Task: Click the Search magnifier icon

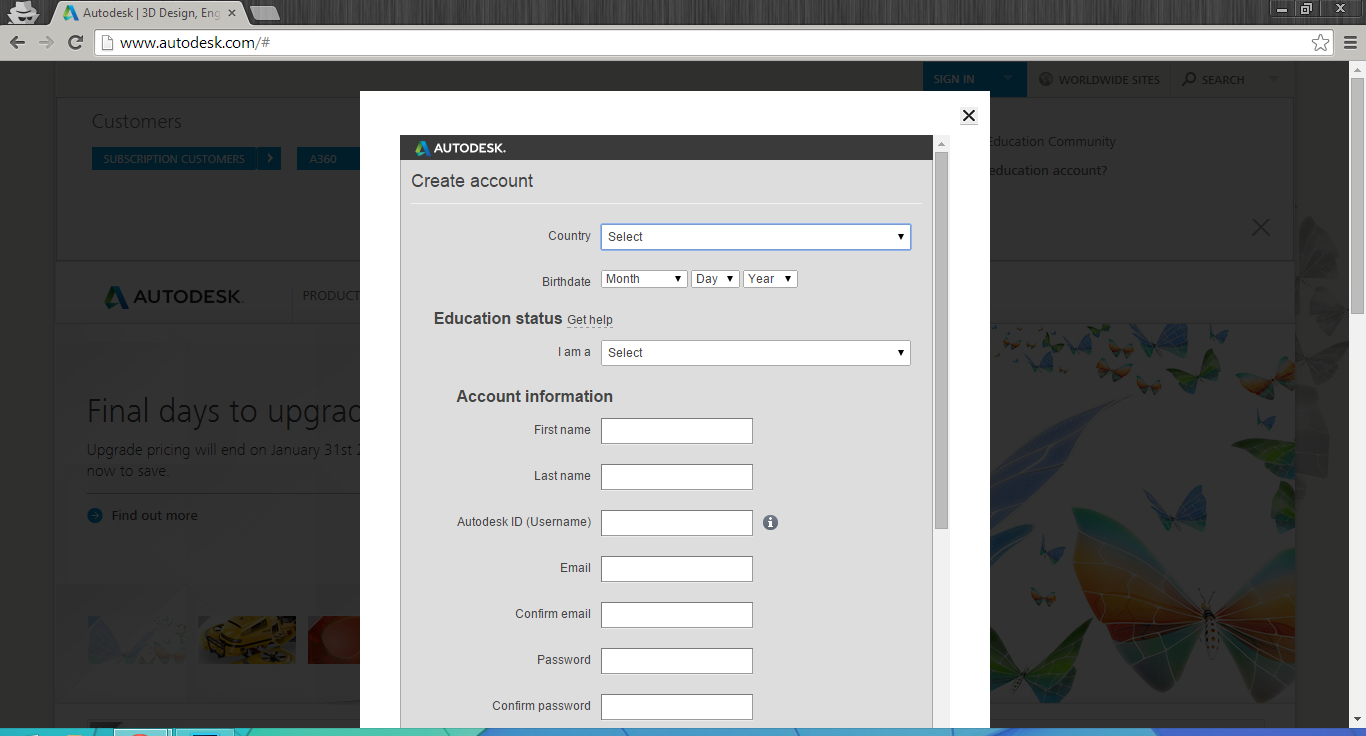Action: coord(1189,79)
